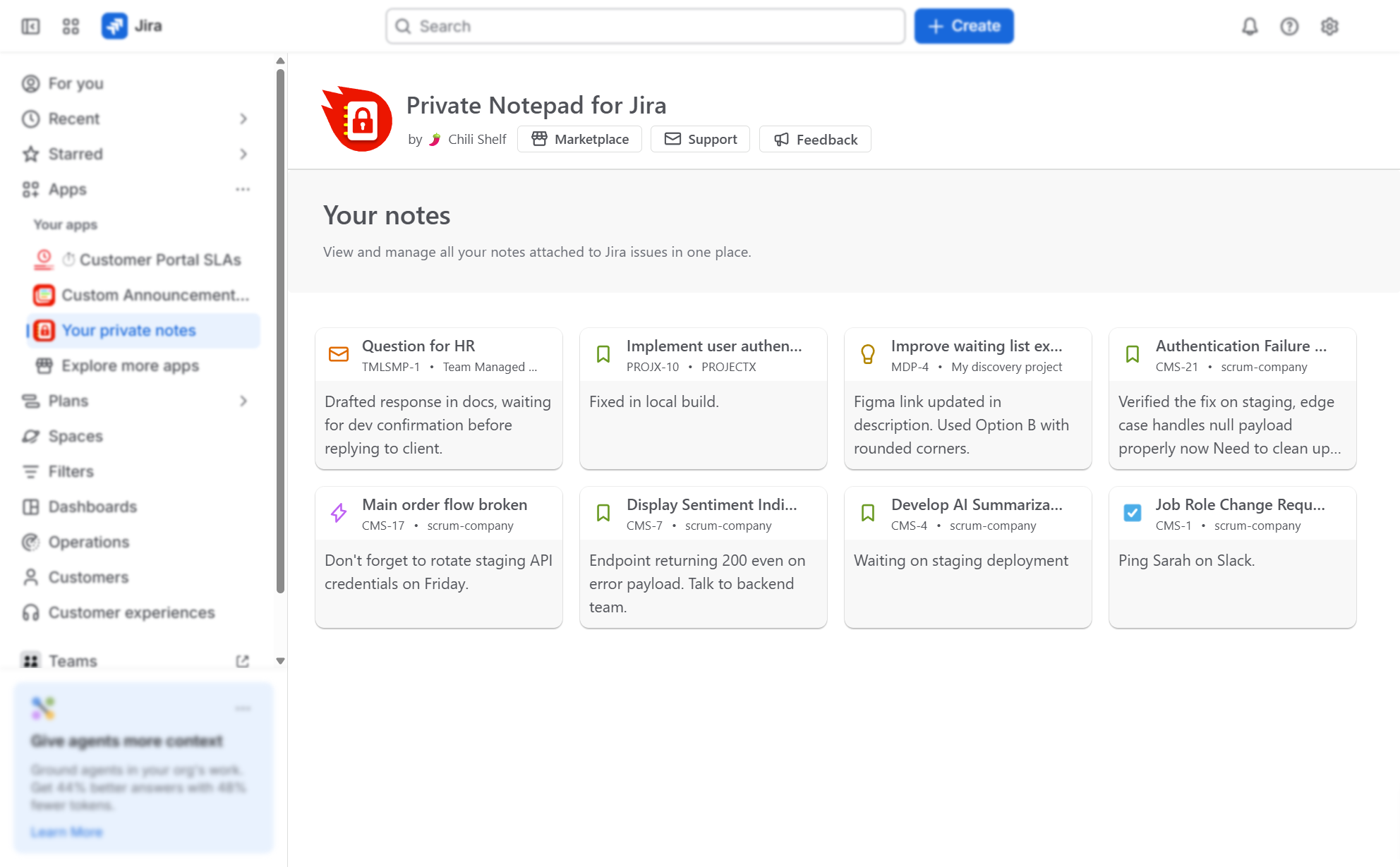Expand the Recent section chevron
This screenshot has height=867, width=1400.
(243, 119)
